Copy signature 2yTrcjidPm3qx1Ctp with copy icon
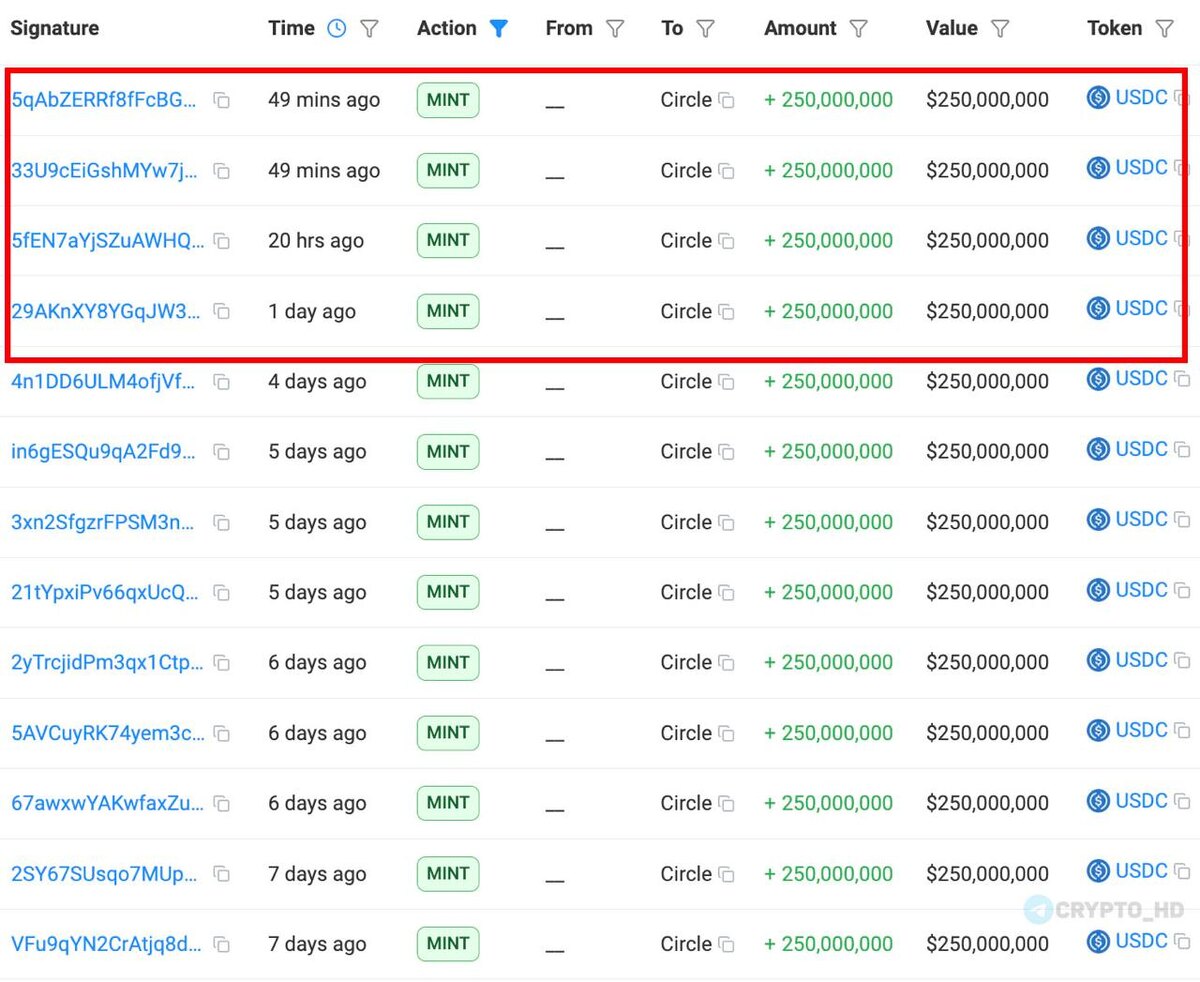Image resolution: width=1200 pixels, height=982 pixels. click(222, 663)
